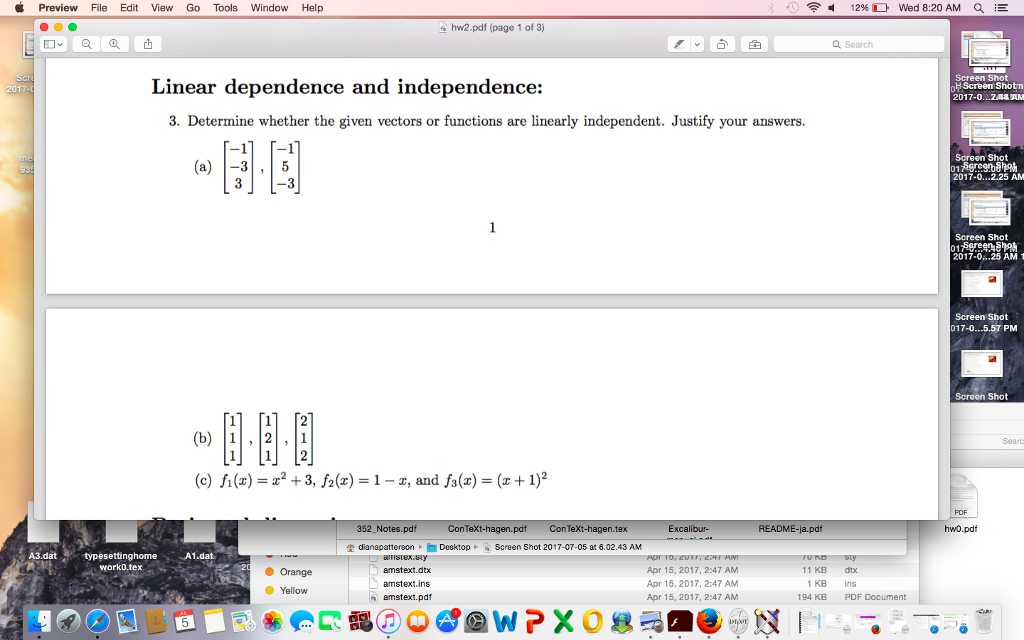
Task: Open the Tools menu
Action: click(224, 7)
